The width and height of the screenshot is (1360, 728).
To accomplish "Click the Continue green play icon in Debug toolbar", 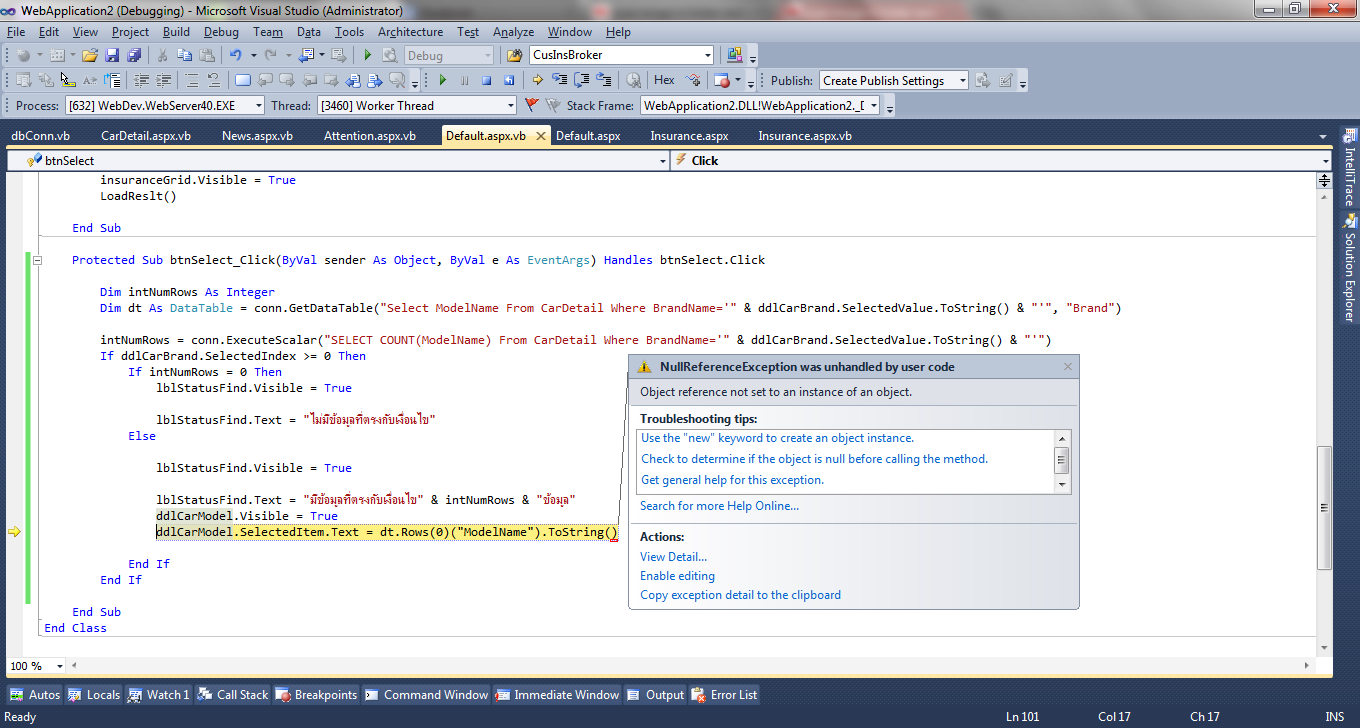I will coord(442,80).
